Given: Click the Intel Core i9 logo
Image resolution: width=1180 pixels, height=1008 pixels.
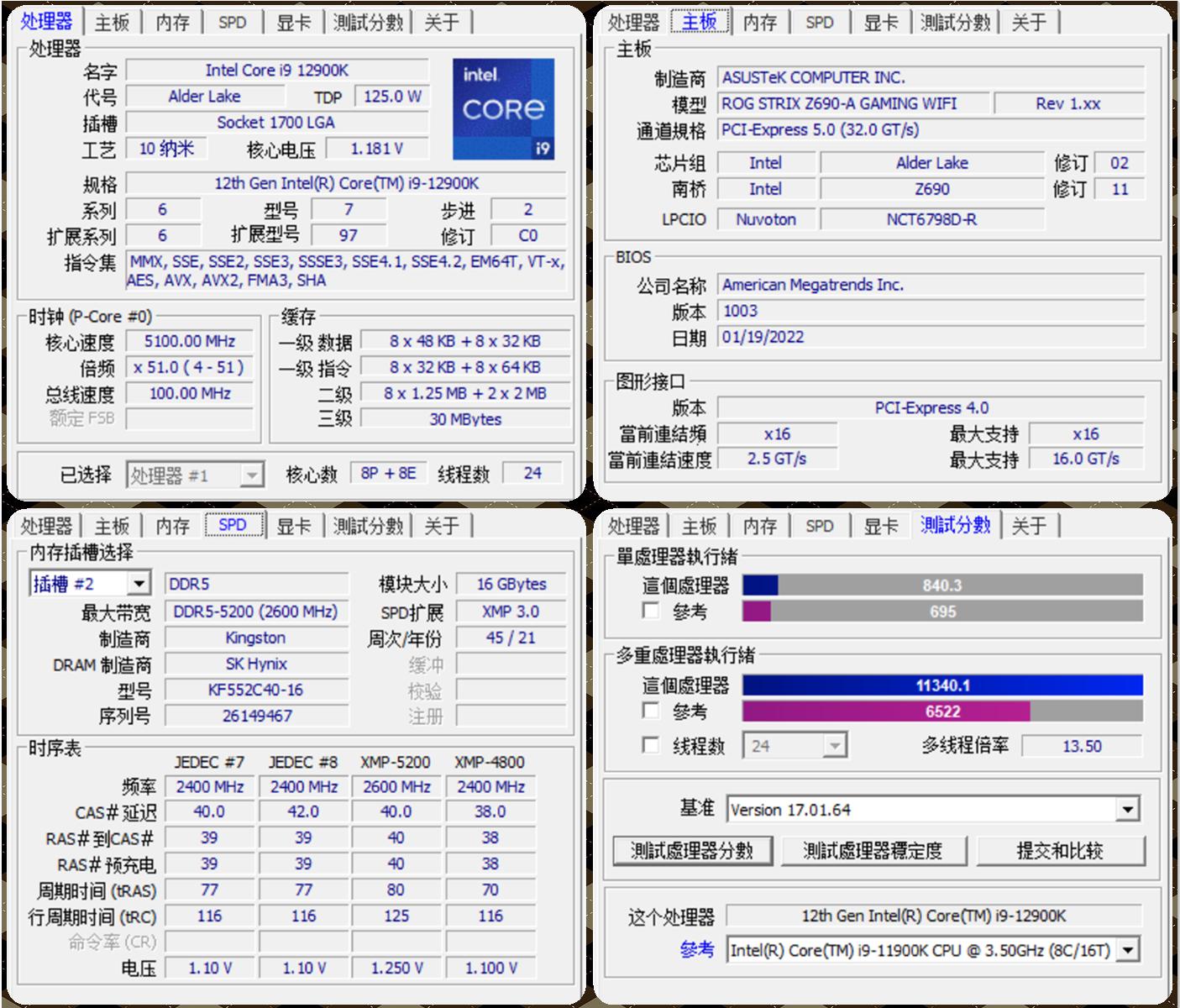Looking at the screenshot, I should 505,110.
